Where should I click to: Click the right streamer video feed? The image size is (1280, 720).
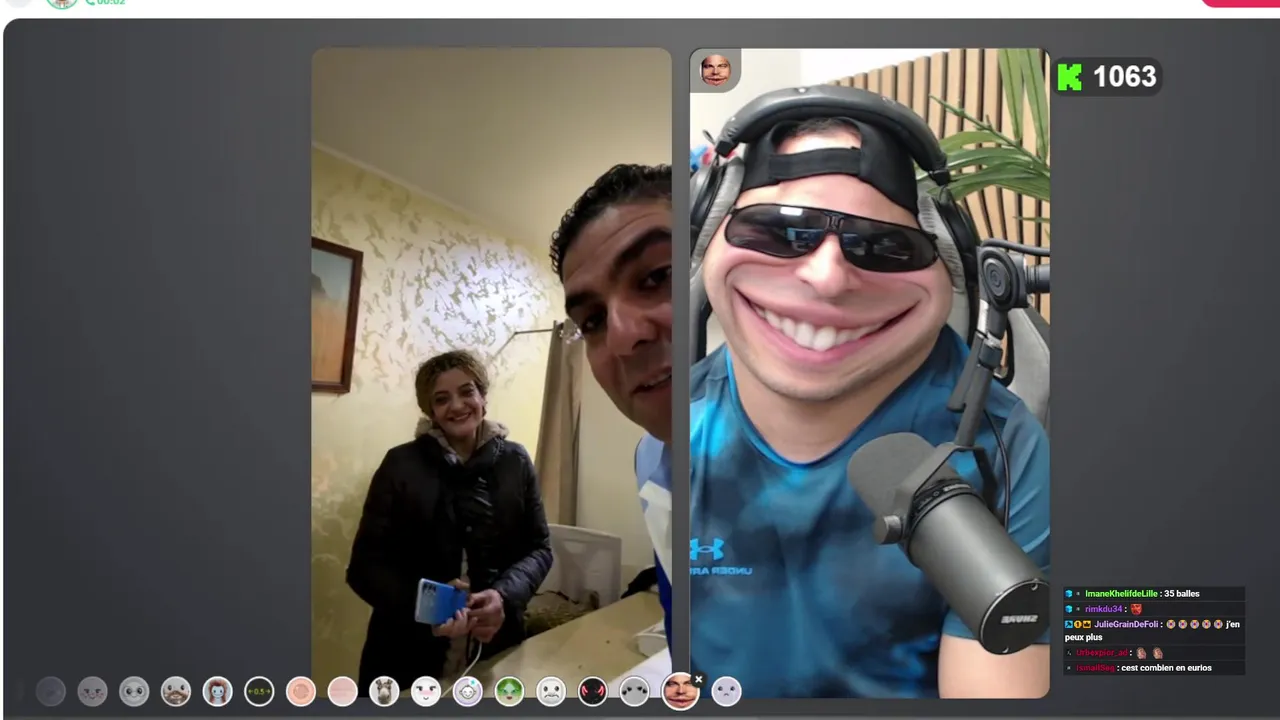click(870, 372)
